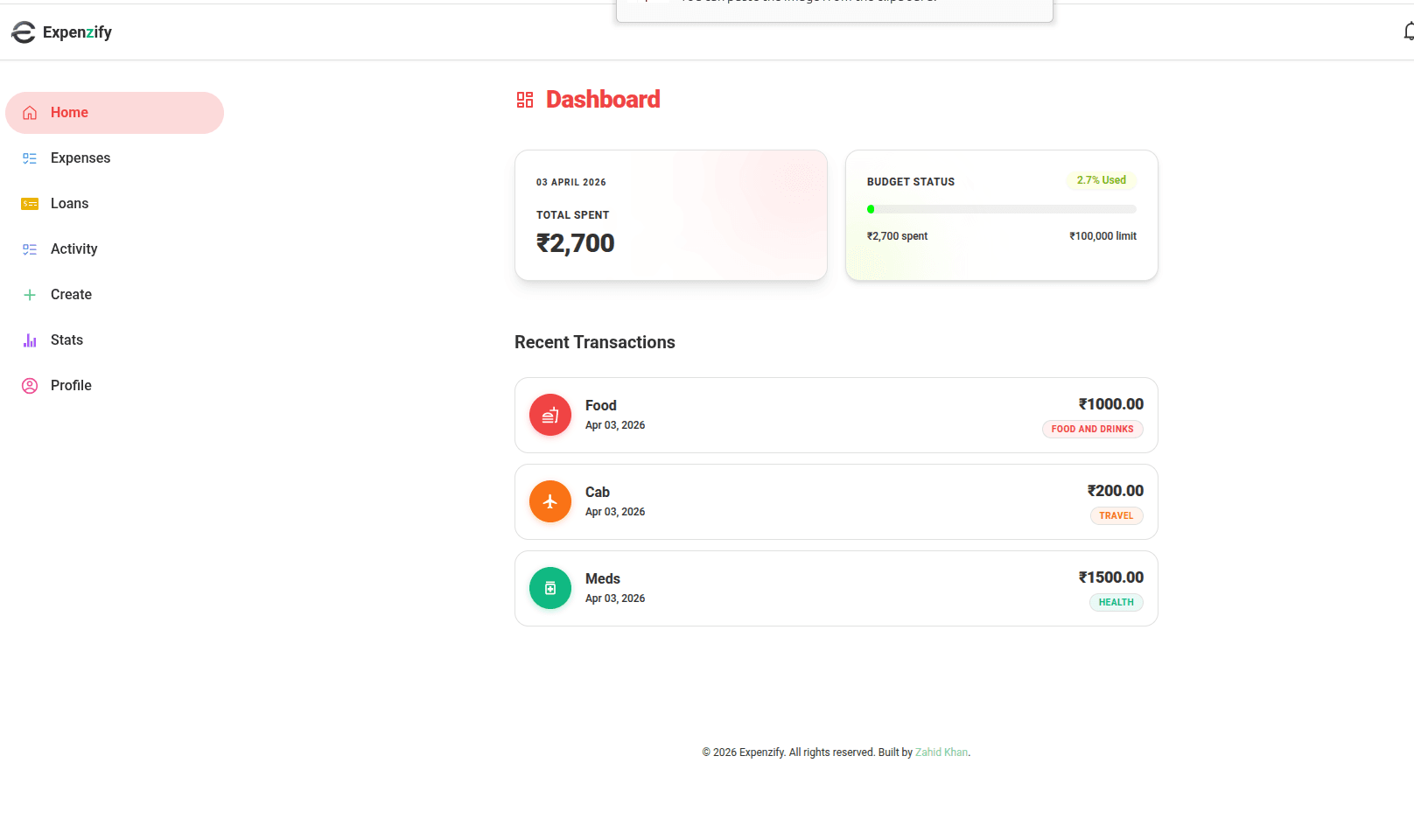Click the TRAVEL category tag
The image size is (1414, 840).
tap(1116, 515)
